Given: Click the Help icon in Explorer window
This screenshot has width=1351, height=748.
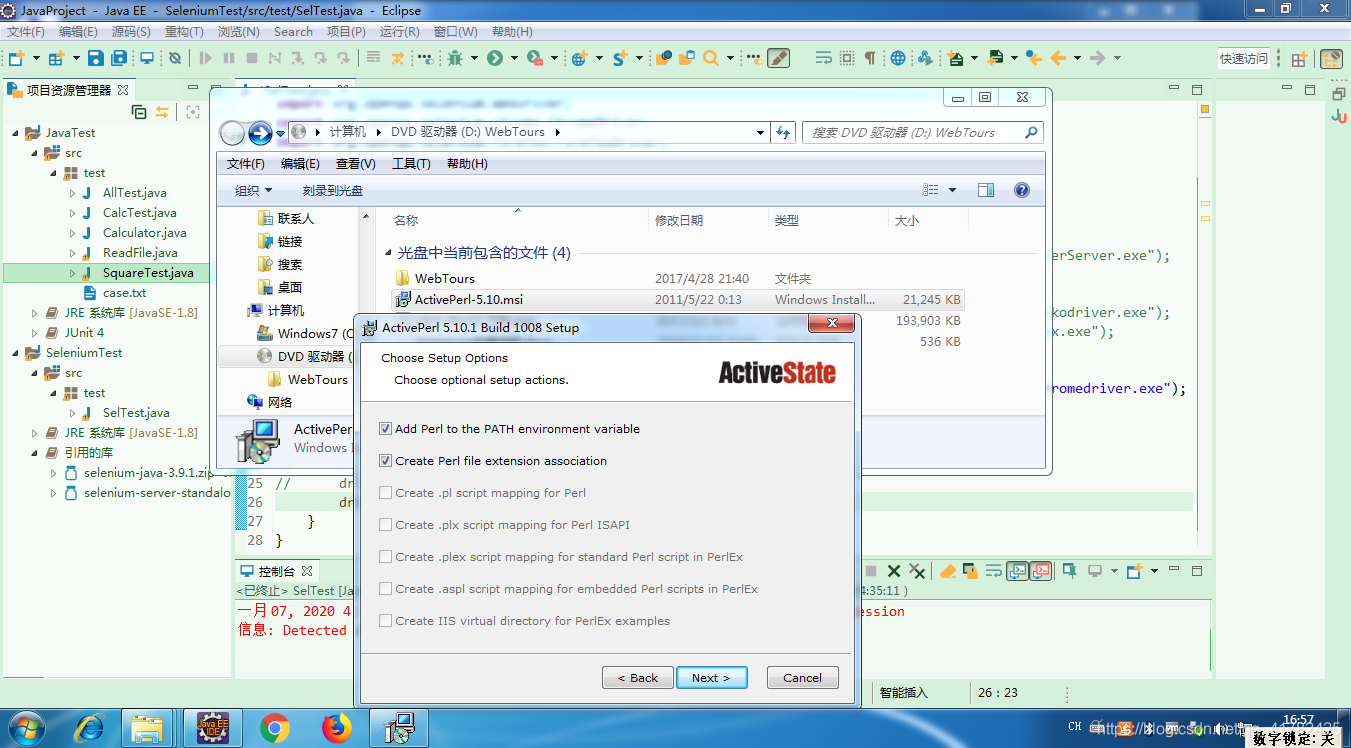Looking at the screenshot, I should [x=1022, y=190].
